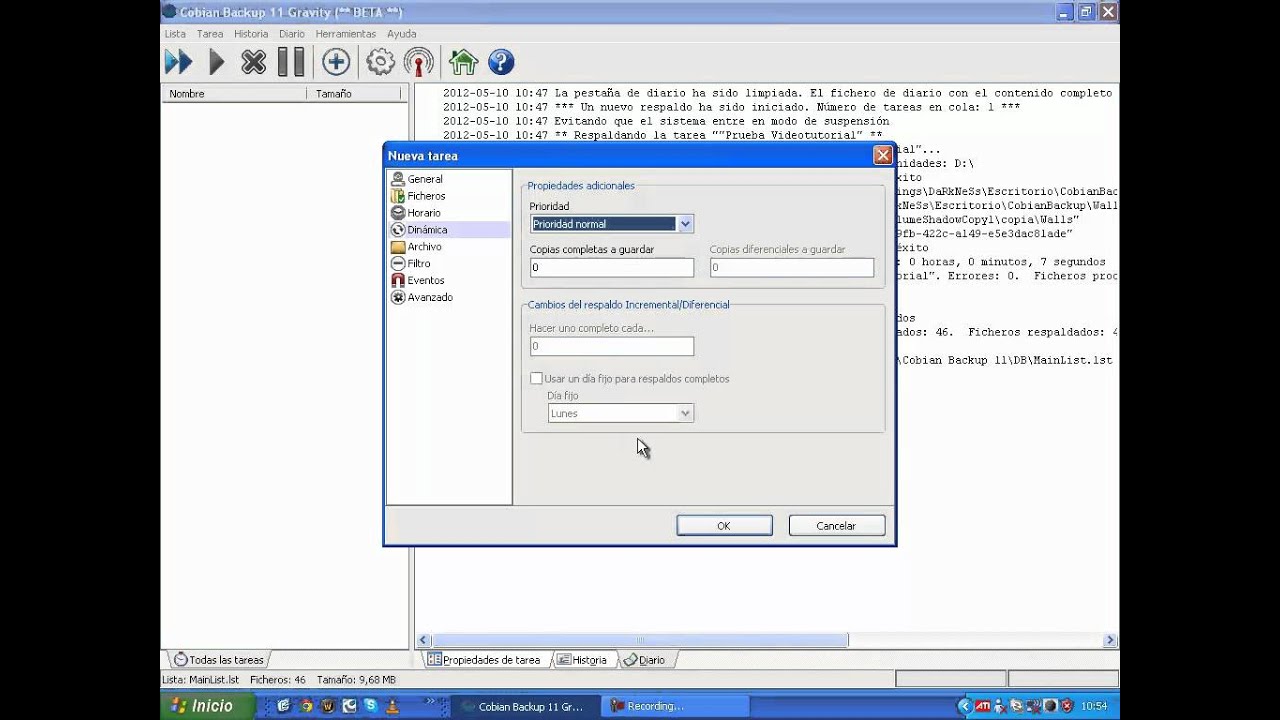The width and height of the screenshot is (1280, 720).
Task: Click Hacer uno completo cada field
Action: point(612,346)
